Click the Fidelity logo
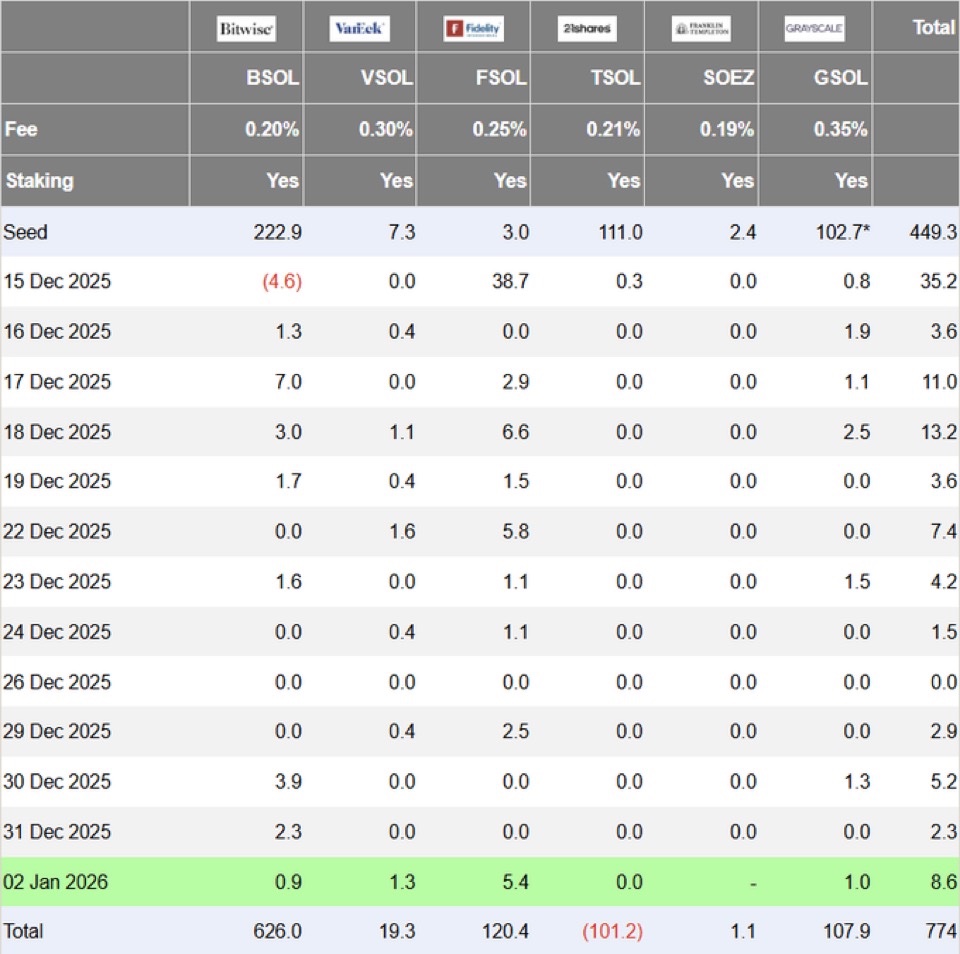This screenshot has height=954, width=960. pos(474,29)
